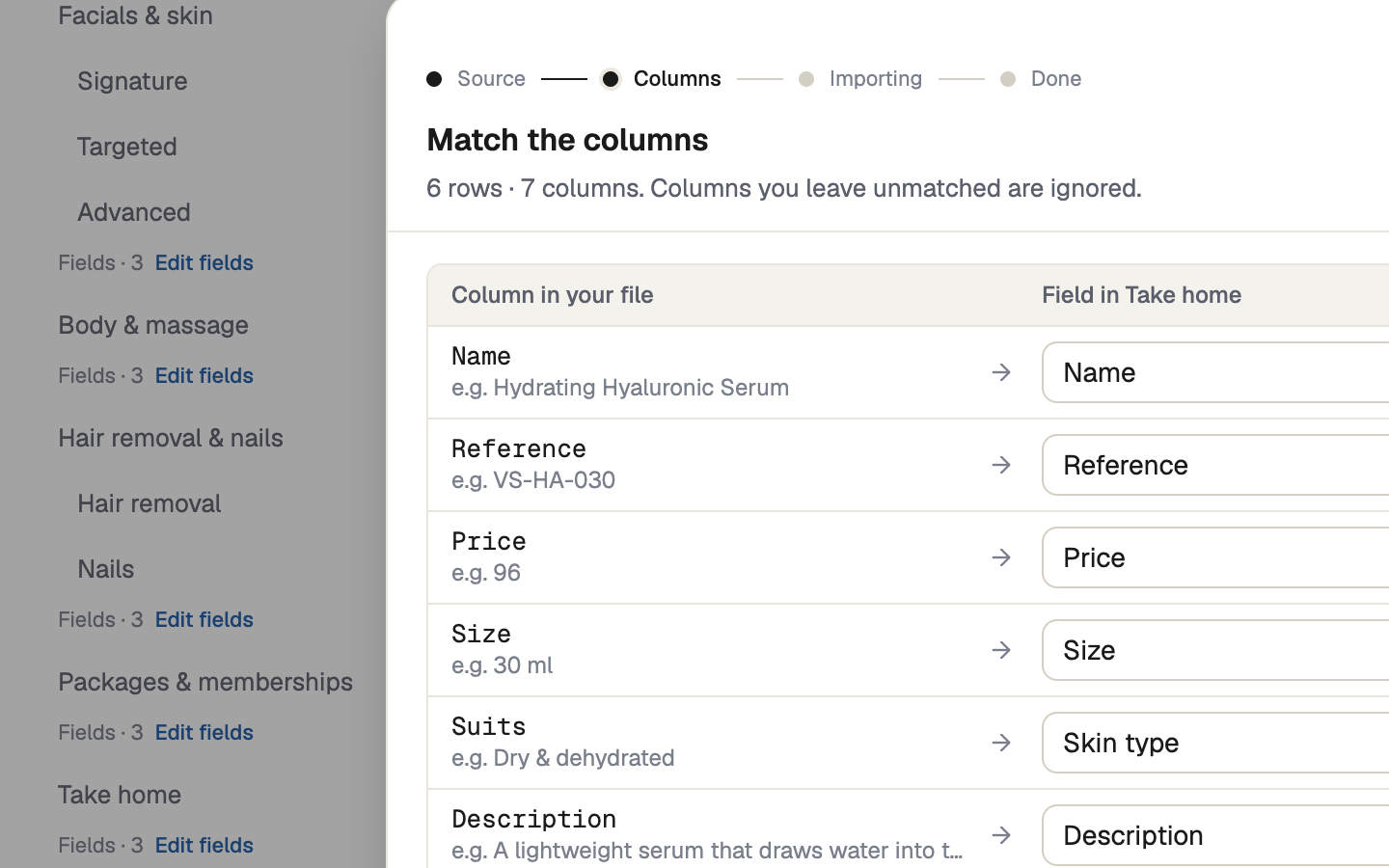Viewport: 1389px width, 868px height.
Task: Open the Hair removal category
Action: [150, 503]
